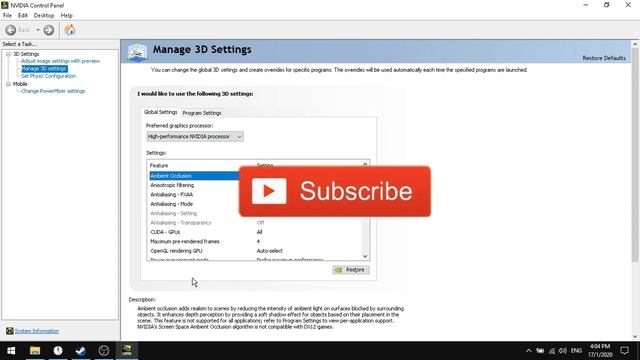This screenshot has width=640, height=360.
Task: Open the System Information link
Action: [37, 331]
